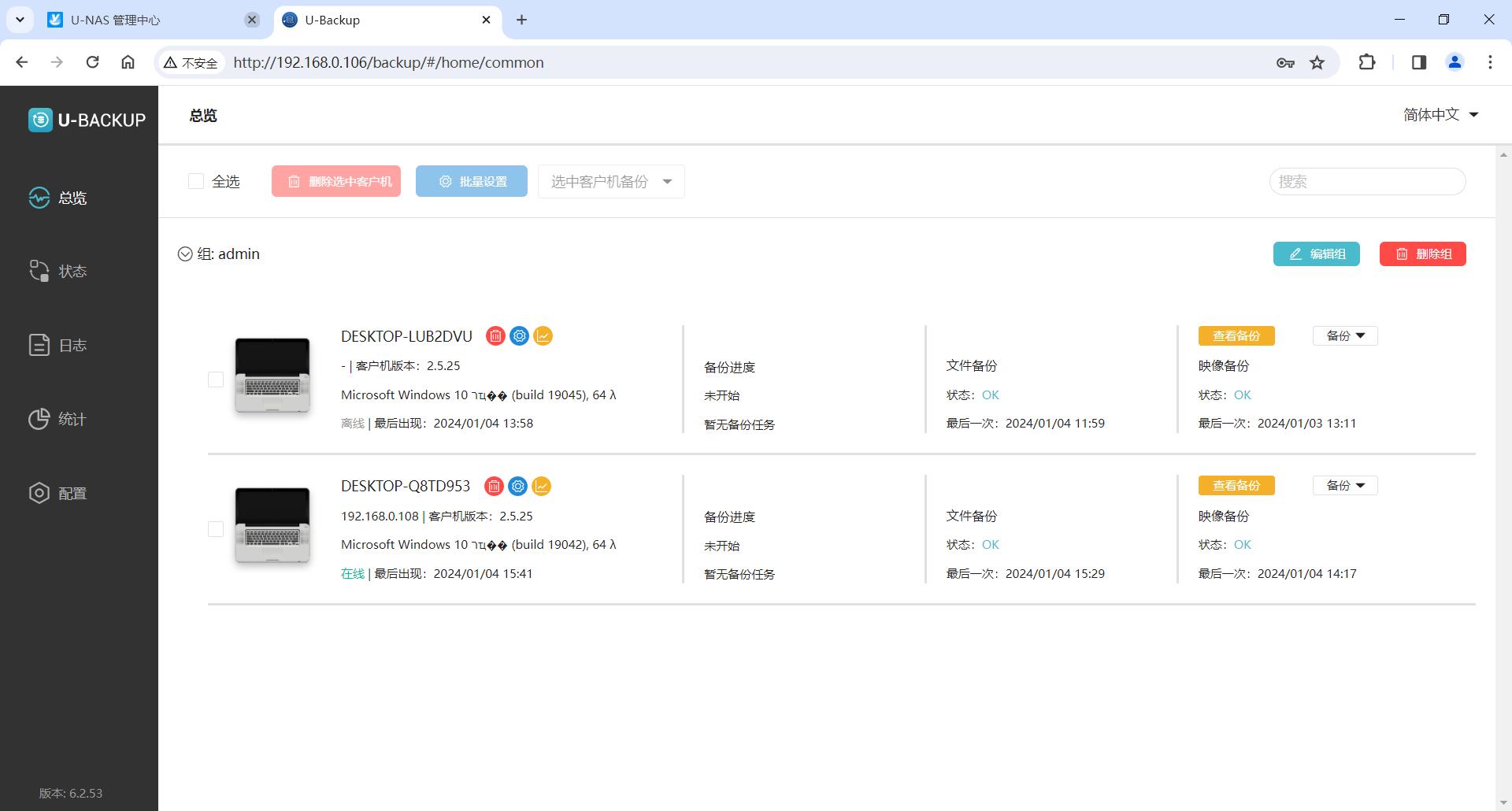The width and height of the screenshot is (1512, 811).
Task: Click 查看备份 for DESKTOP-LUB2DVU
Action: click(x=1236, y=335)
